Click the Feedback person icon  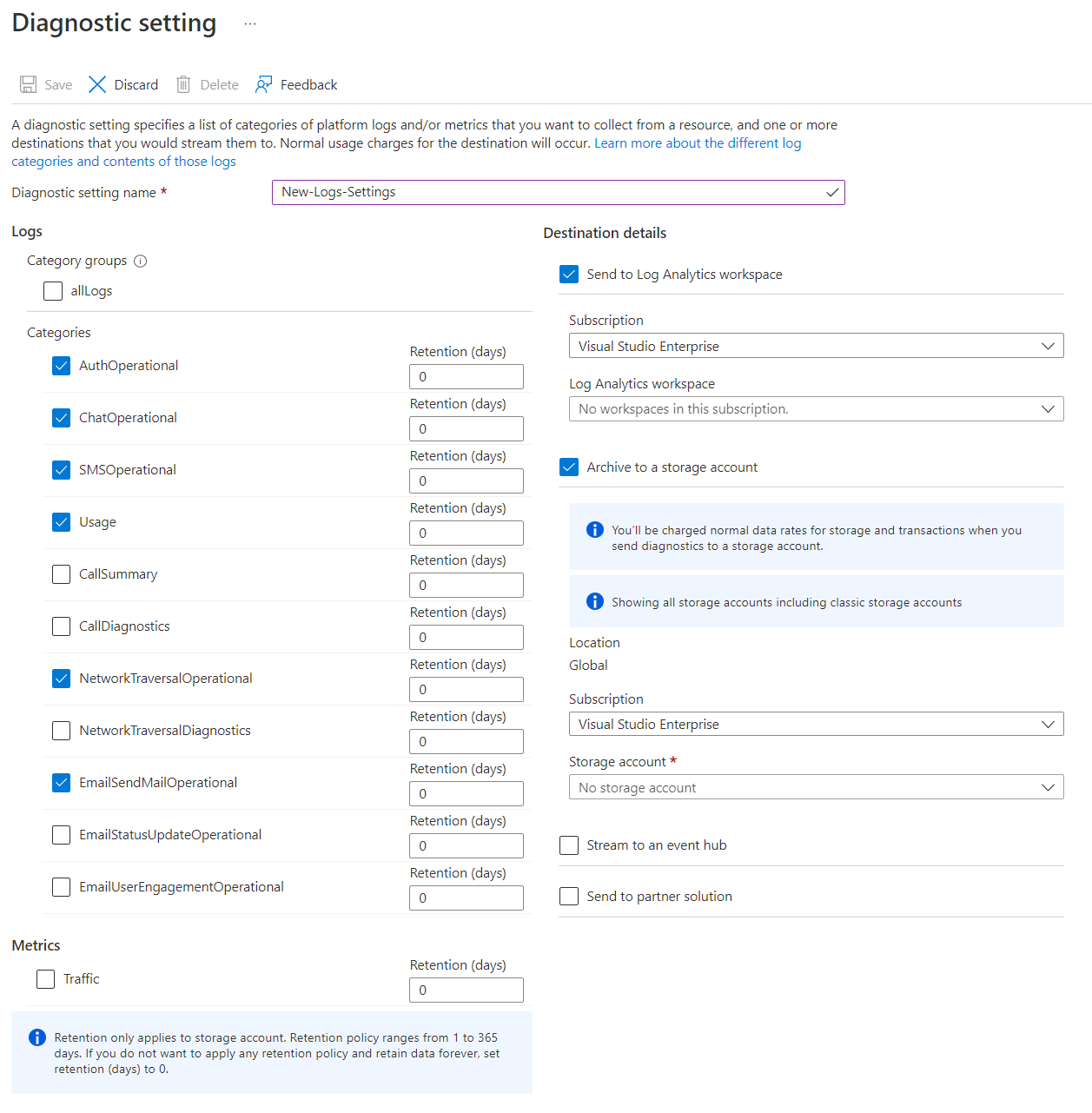tap(264, 84)
